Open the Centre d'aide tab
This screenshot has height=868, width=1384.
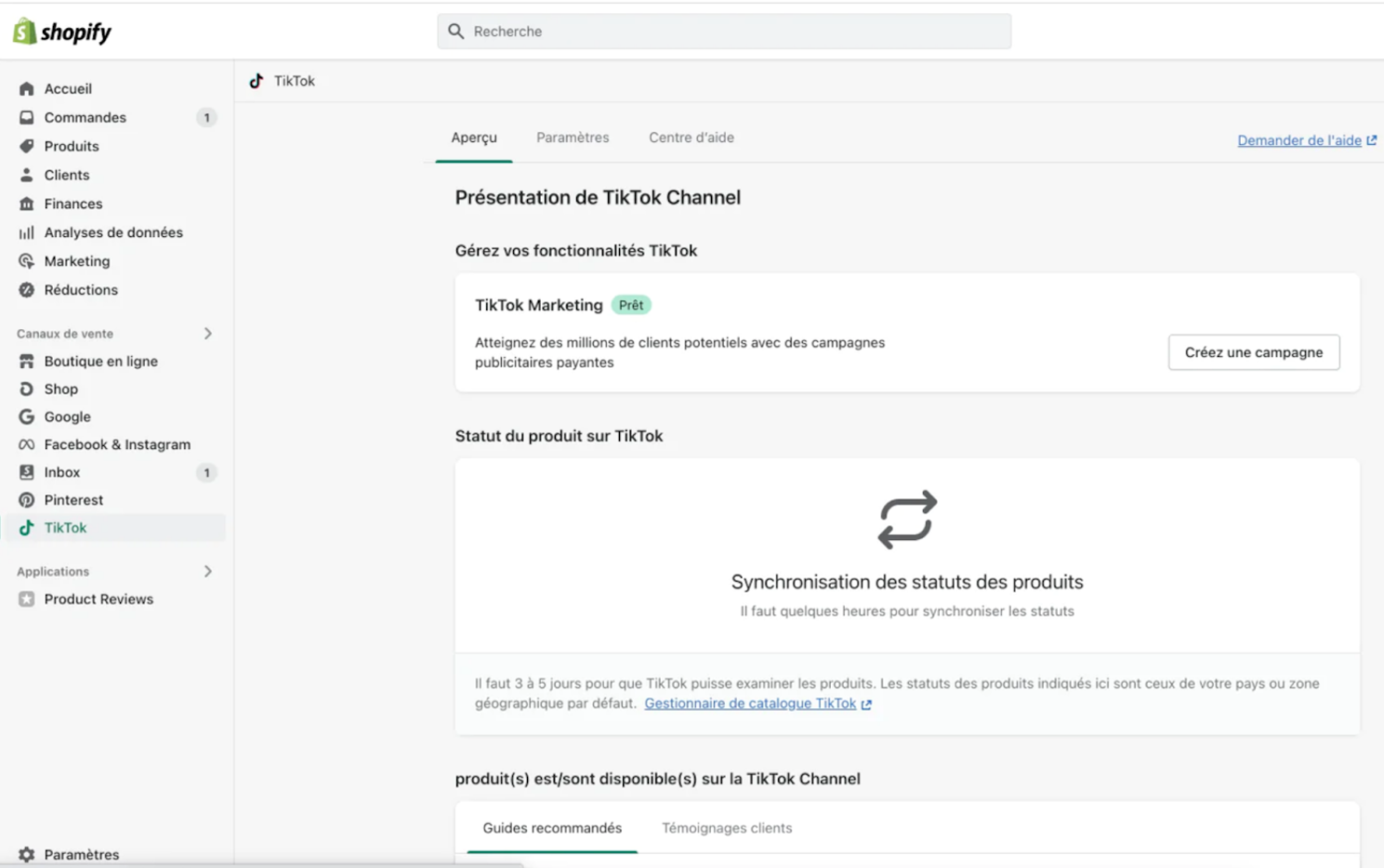692,138
